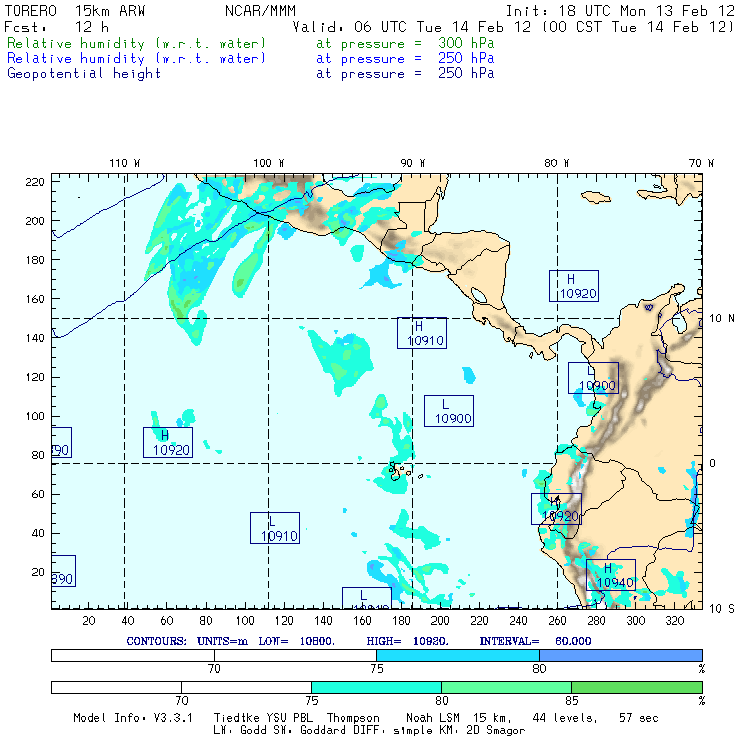This screenshot has height=740, width=740.
Task: Click the 'Geopotential height' legend label
Action: pos(84,73)
